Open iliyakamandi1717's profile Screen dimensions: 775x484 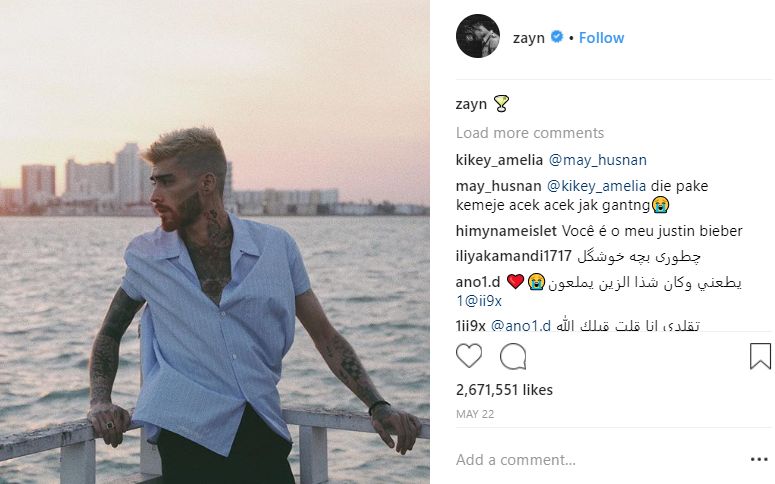pyautogui.click(x=514, y=256)
